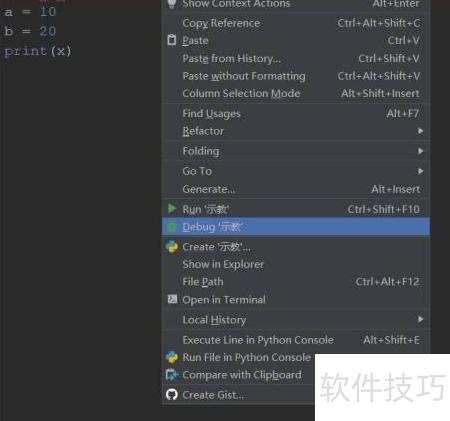Image resolution: width=450 pixels, height=421 pixels.
Task: Click the GitHub icon beside Create Gist
Action: coord(172,395)
